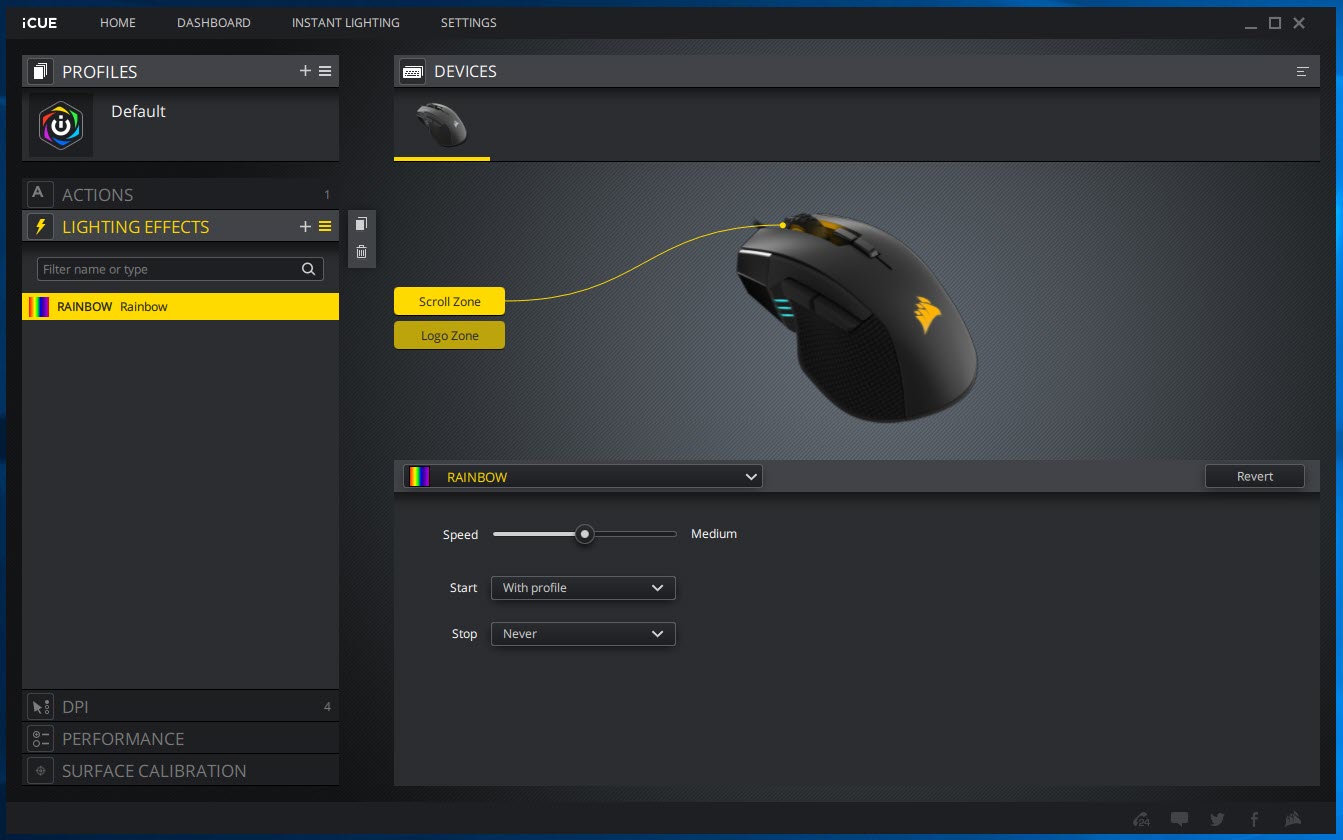Expand the Surface Calibration section
The image size is (1343, 840).
click(180, 770)
